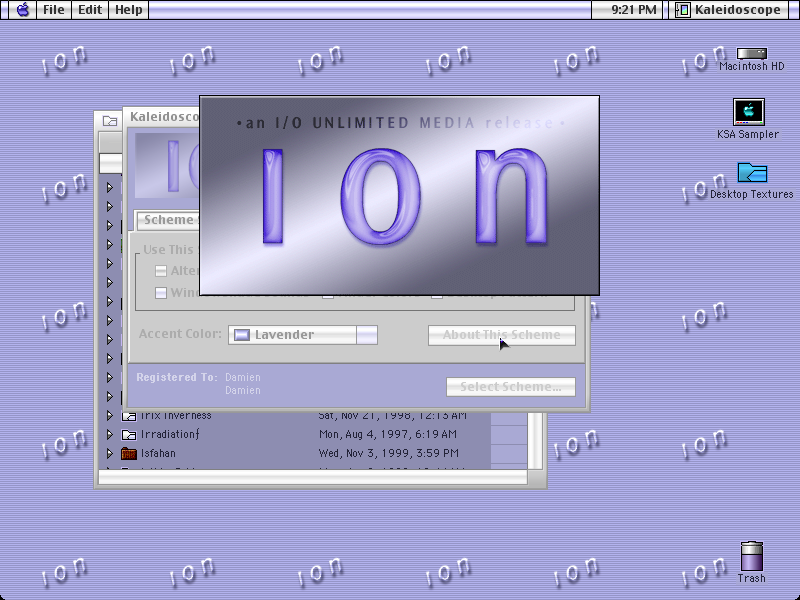
Task: Open the Edit menu
Action: [x=90, y=10]
